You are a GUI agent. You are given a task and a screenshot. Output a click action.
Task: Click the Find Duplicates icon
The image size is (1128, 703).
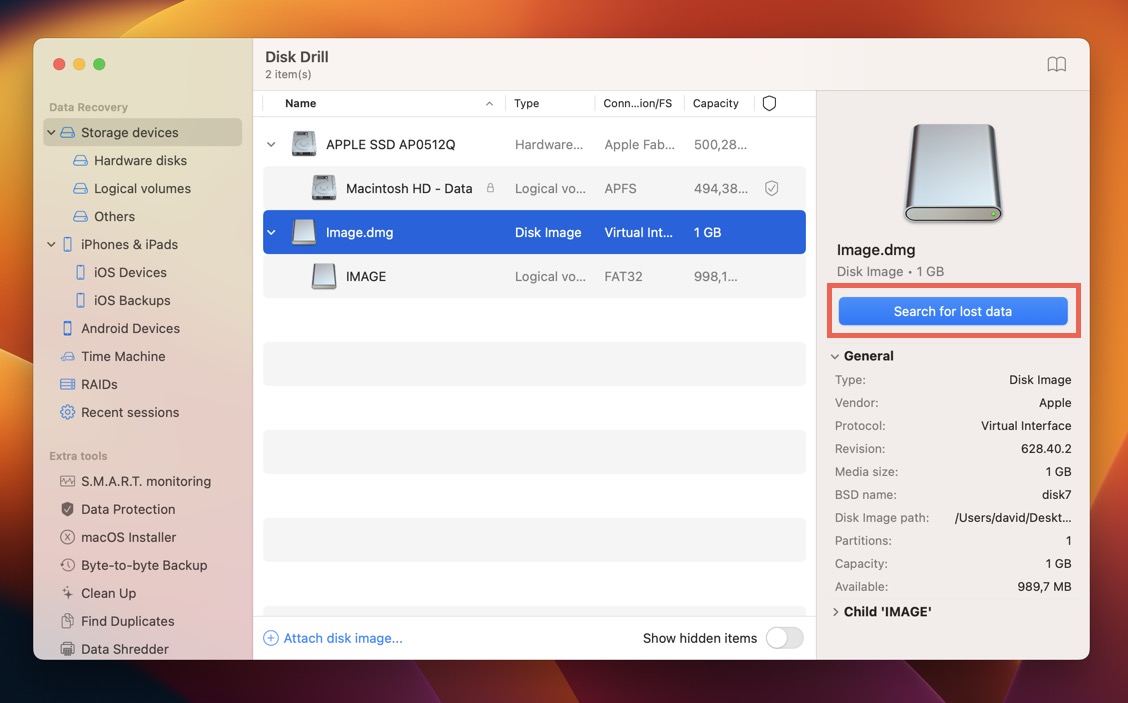point(68,621)
